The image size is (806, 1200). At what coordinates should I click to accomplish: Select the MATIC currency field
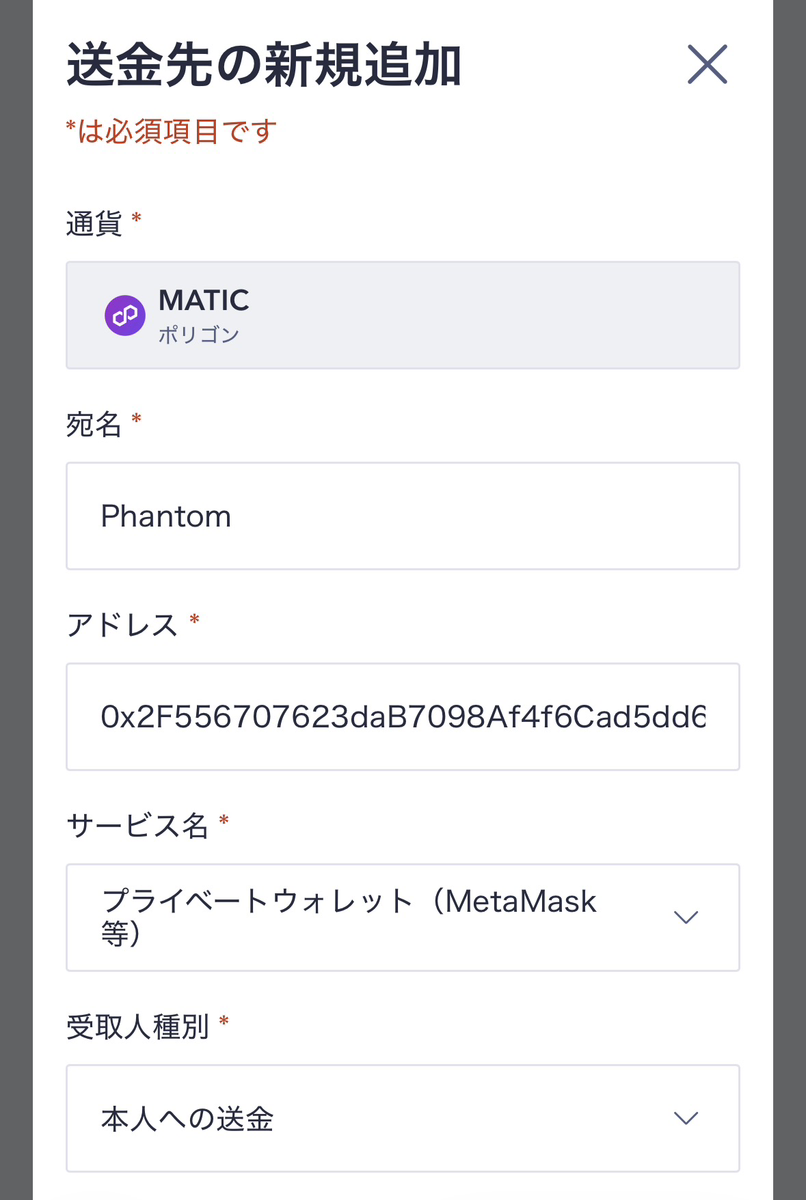tap(402, 316)
